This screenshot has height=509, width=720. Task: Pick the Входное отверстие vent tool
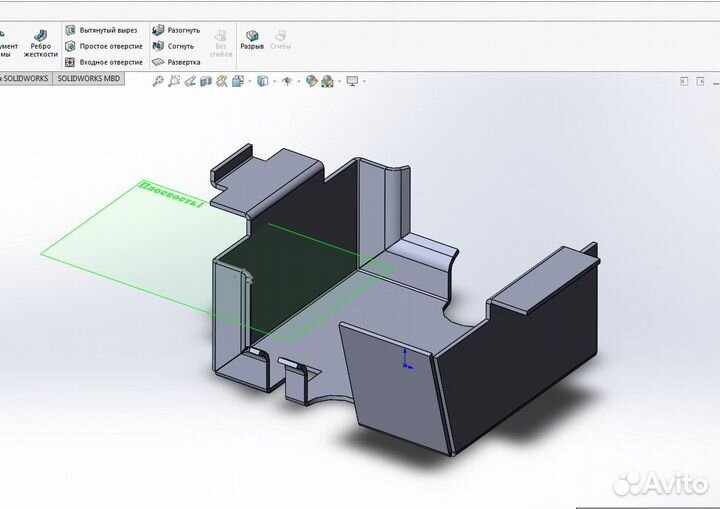(x=104, y=62)
